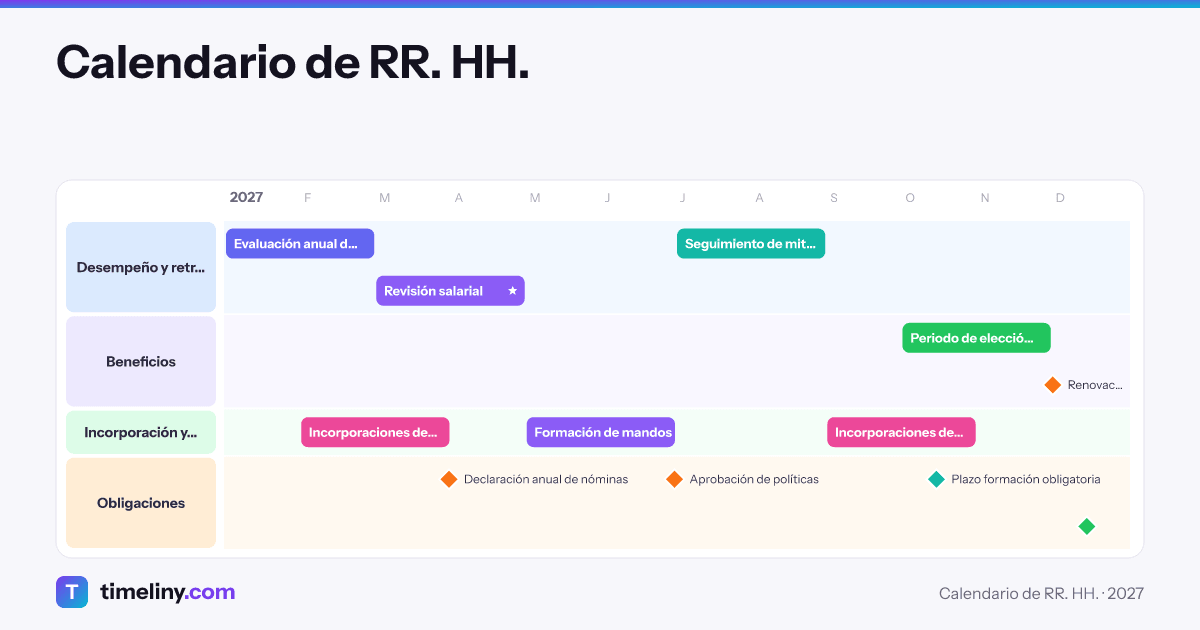This screenshot has height=630, width=1200.
Task: Click the N month header
Action: (985, 198)
